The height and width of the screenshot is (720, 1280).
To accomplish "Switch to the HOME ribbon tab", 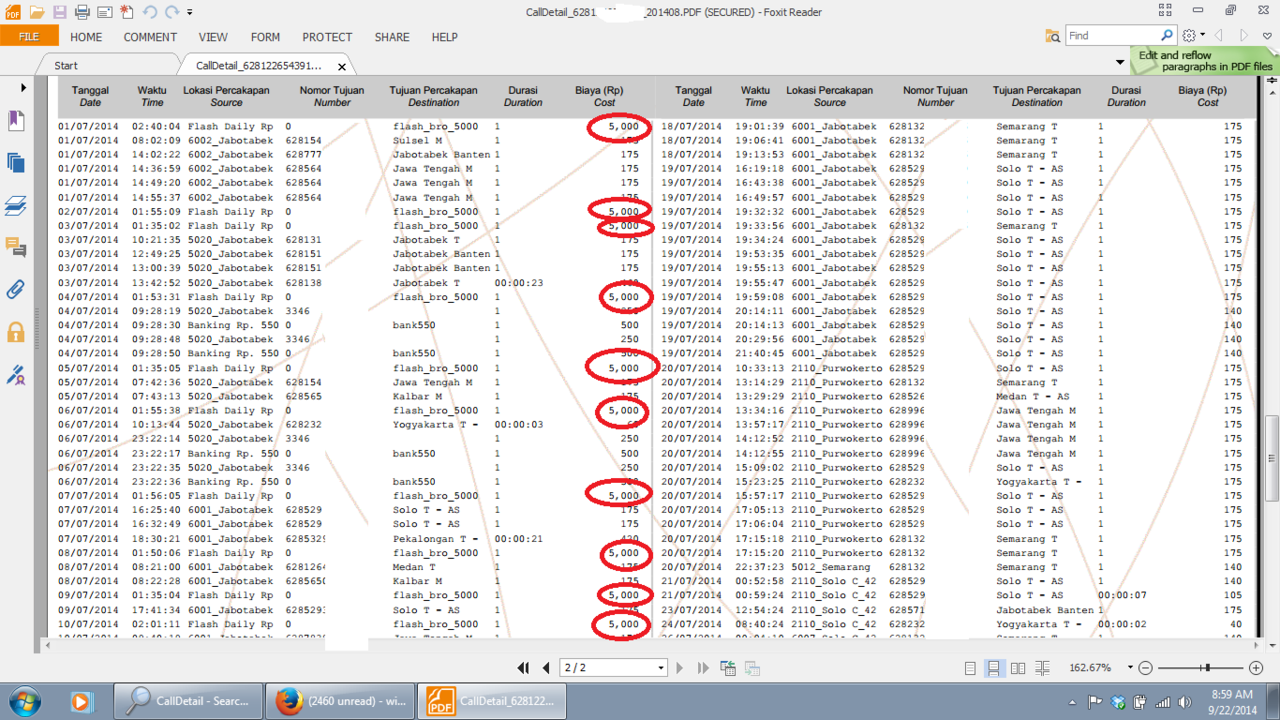I will click(86, 37).
